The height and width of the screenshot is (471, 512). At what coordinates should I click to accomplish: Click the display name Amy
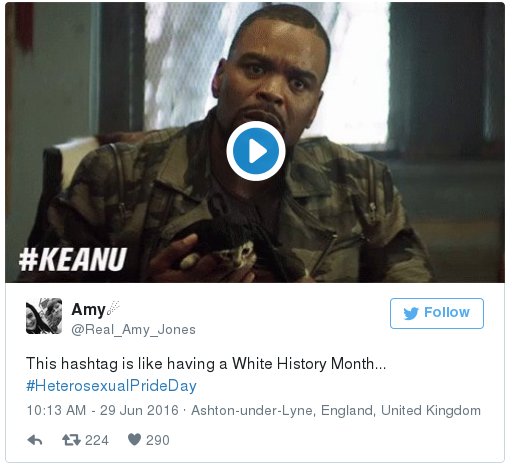88,310
